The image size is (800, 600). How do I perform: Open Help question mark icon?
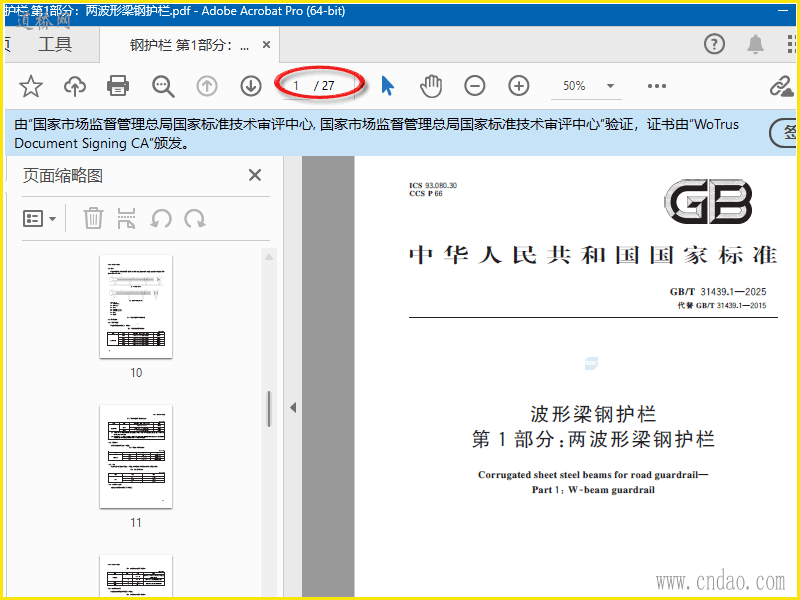pyautogui.click(x=714, y=44)
